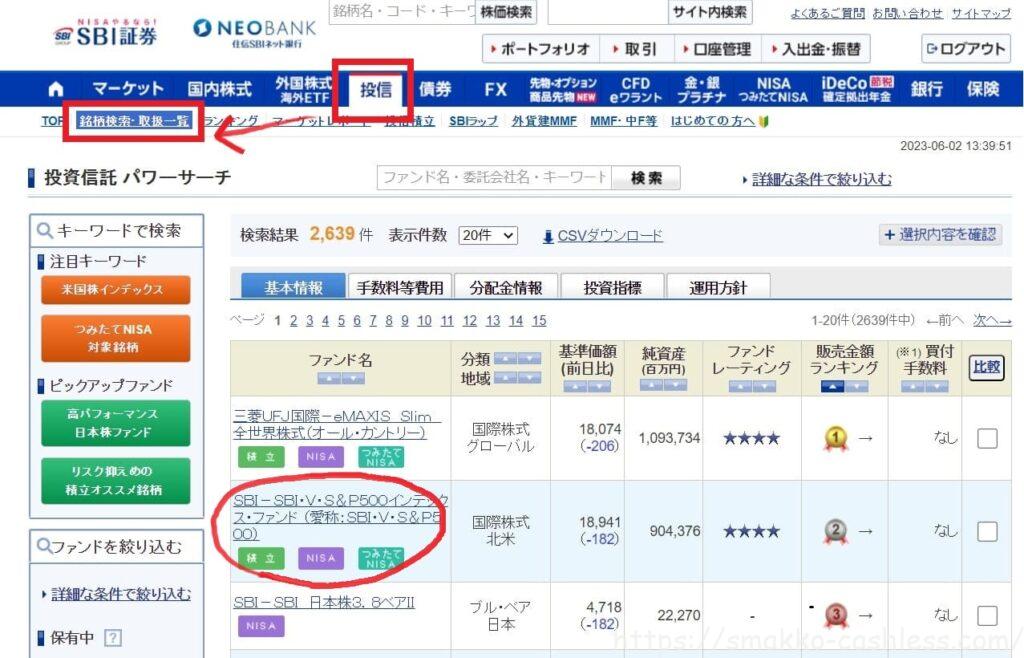Expand 選択内容を確認 panel

point(939,234)
